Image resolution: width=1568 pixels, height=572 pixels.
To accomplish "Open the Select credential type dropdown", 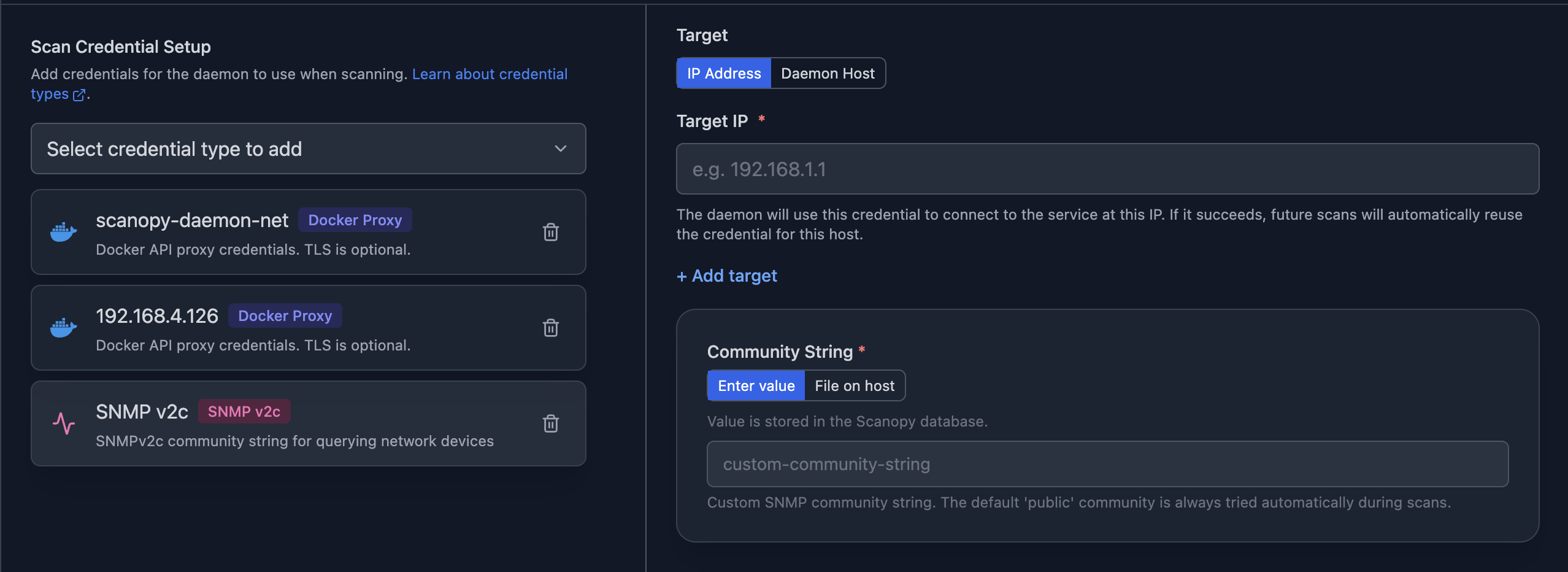I will point(308,149).
